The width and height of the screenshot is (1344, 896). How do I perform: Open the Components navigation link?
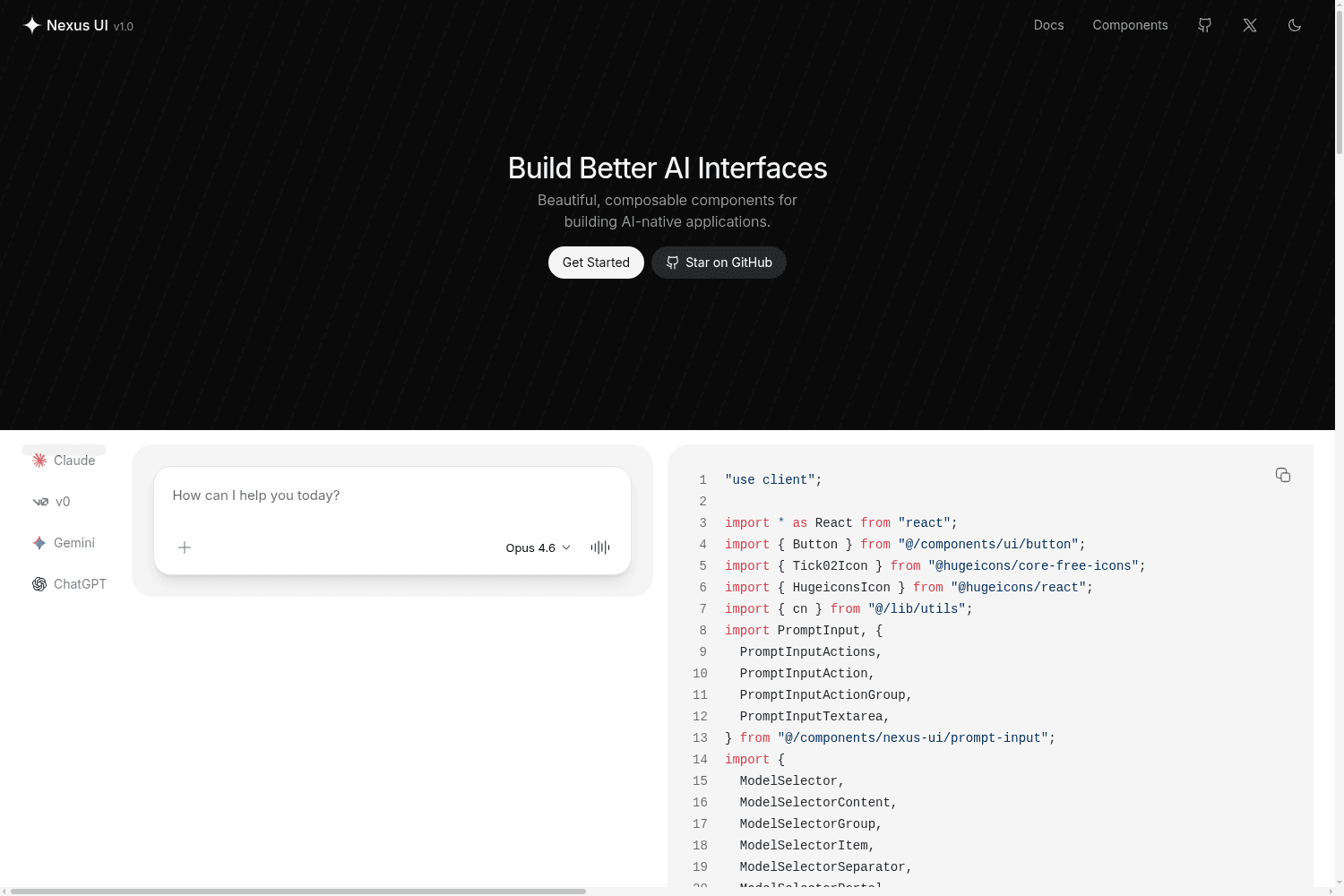(1130, 25)
